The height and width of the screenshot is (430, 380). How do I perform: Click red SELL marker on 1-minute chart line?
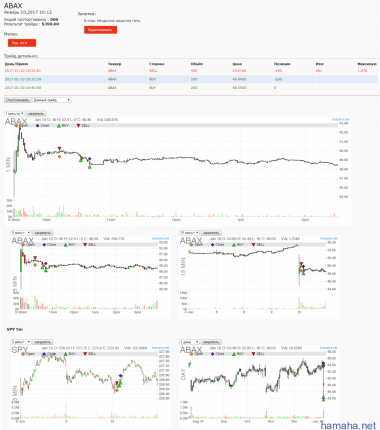(59, 148)
